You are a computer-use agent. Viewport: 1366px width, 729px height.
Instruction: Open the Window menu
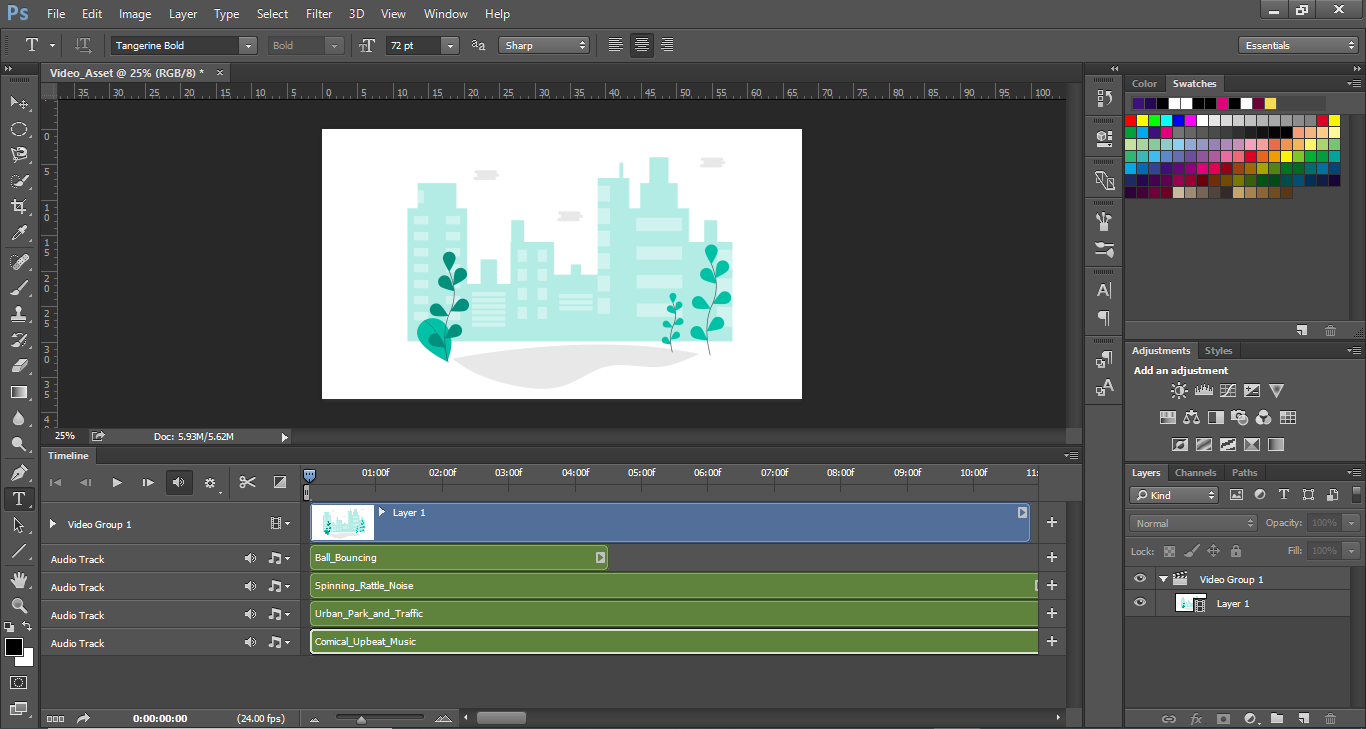445,14
